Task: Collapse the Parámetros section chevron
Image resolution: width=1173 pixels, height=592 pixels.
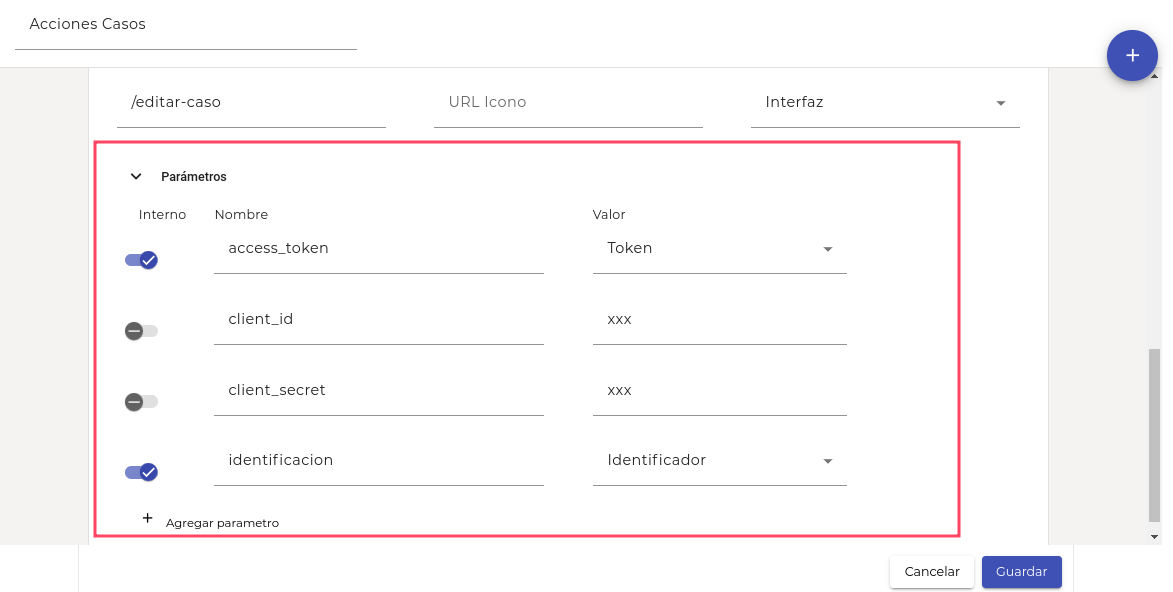Action: coord(137,177)
